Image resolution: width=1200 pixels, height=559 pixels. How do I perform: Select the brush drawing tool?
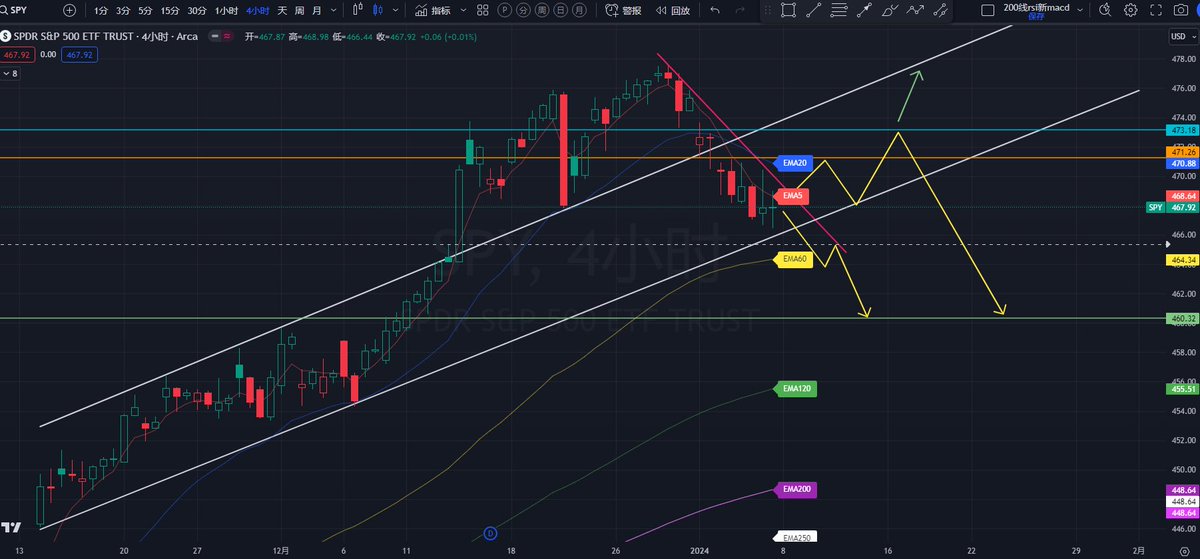point(890,10)
